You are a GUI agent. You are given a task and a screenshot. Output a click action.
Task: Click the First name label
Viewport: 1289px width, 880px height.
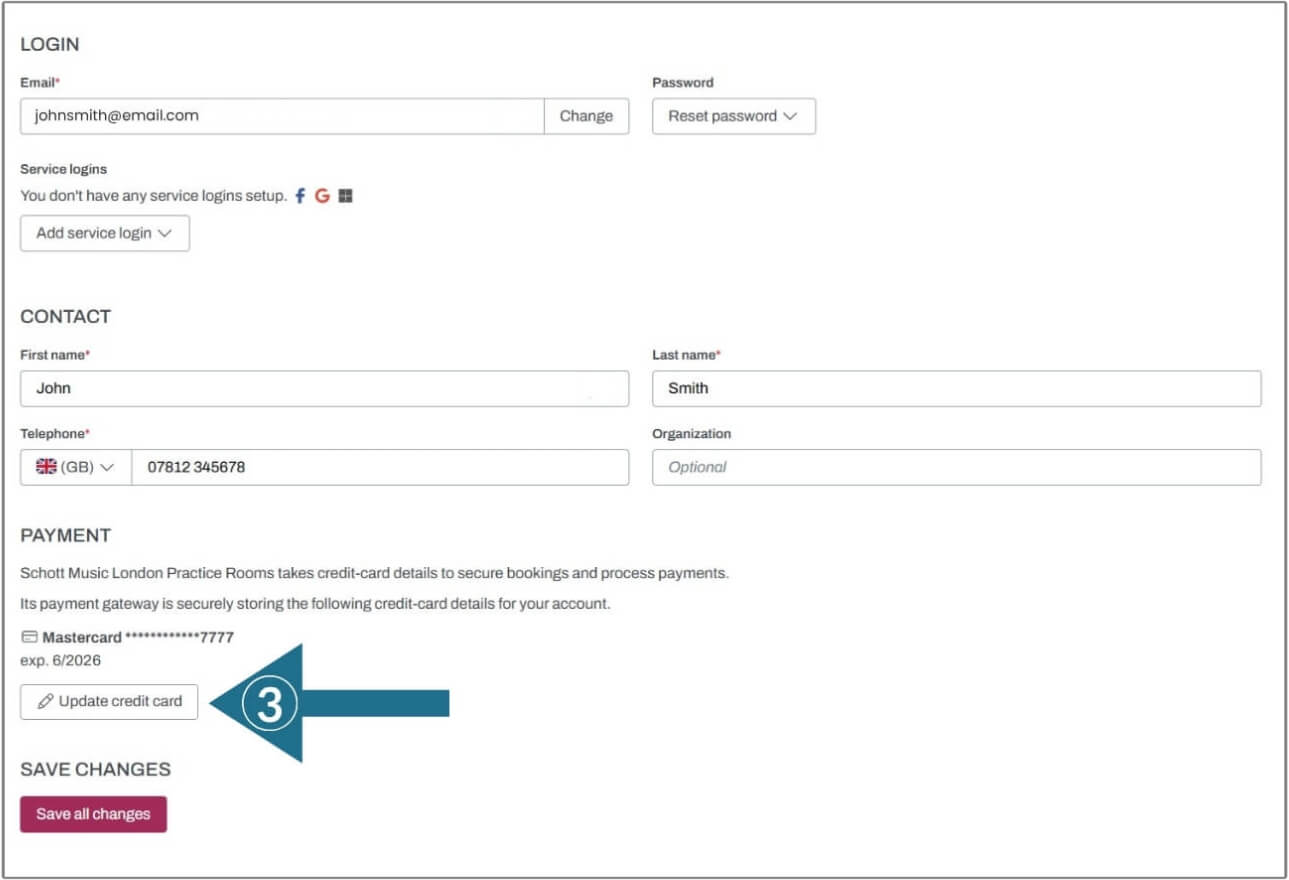[x=55, y=355]
